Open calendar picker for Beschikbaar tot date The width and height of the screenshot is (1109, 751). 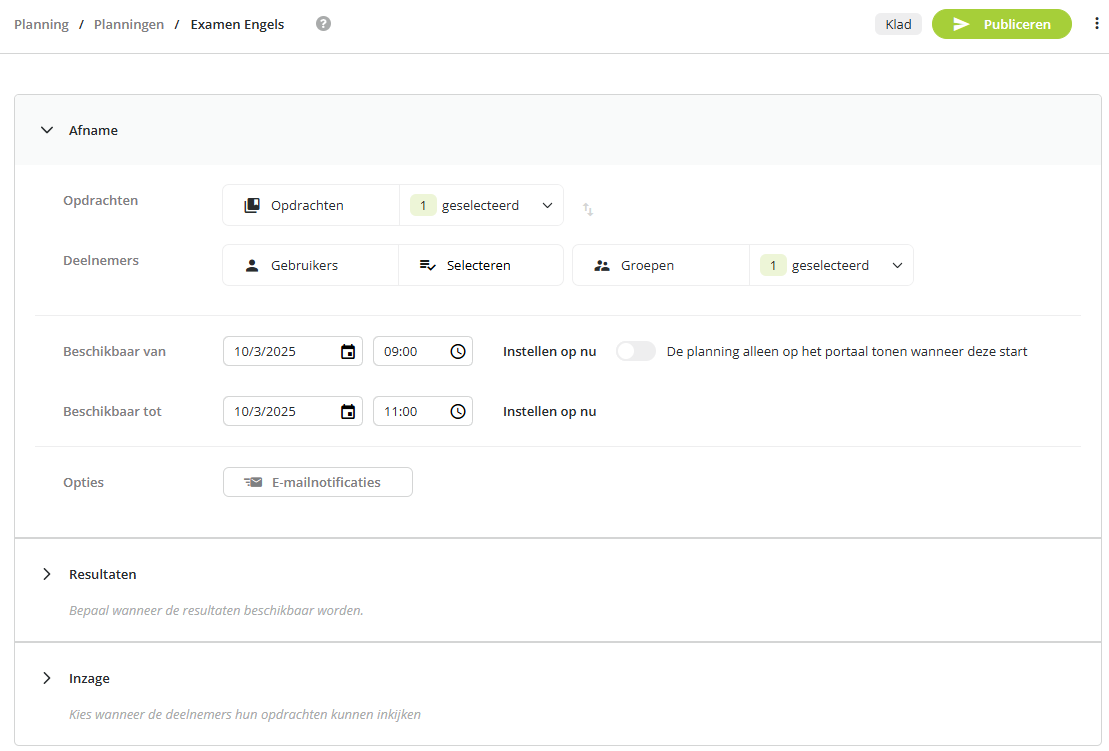(348, 412)
